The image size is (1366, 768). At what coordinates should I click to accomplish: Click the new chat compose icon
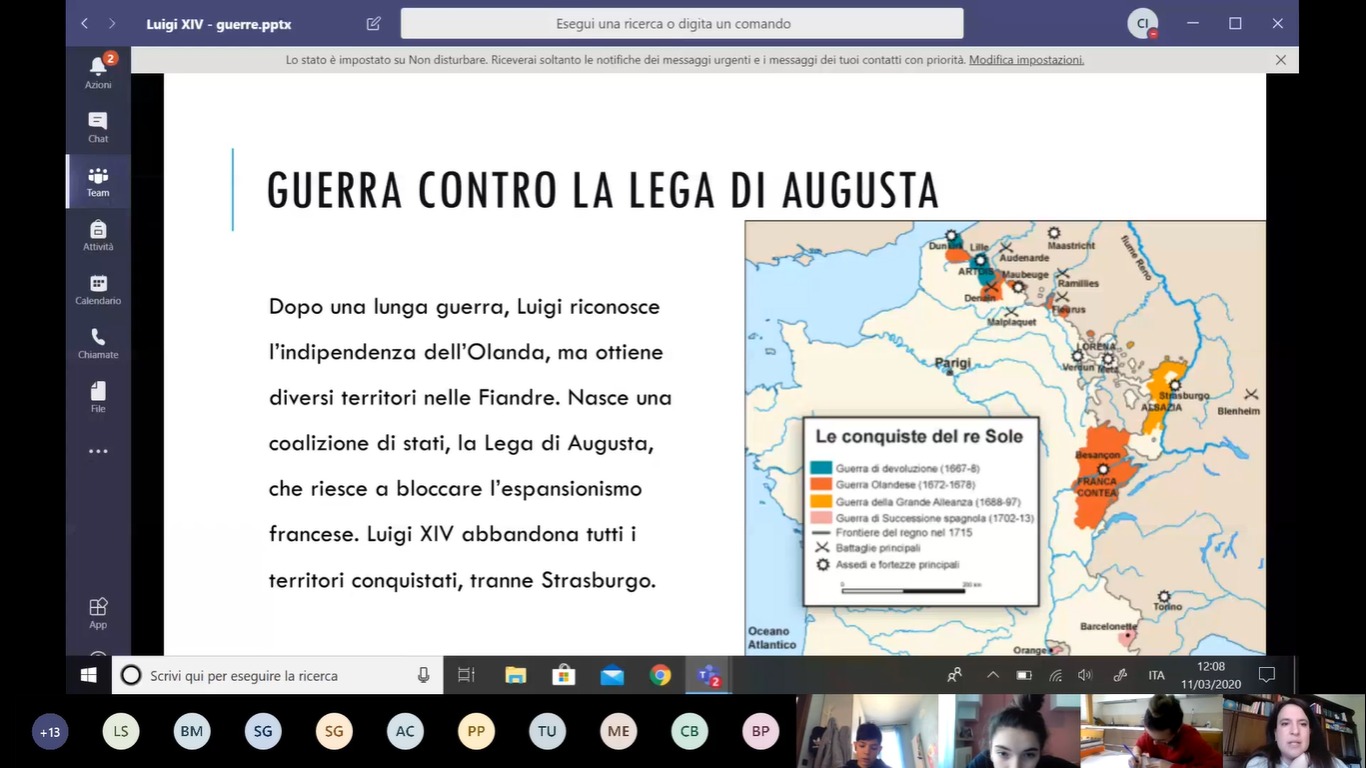click(x=374, y=23)
